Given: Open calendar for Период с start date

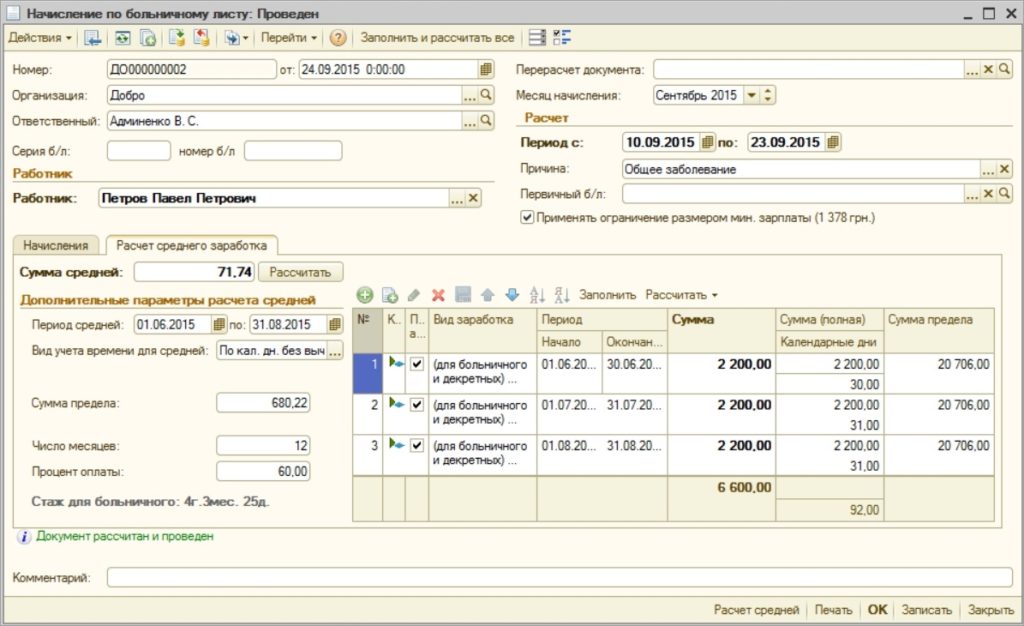Looking at the screenshot, I should (x=708, y=142).
